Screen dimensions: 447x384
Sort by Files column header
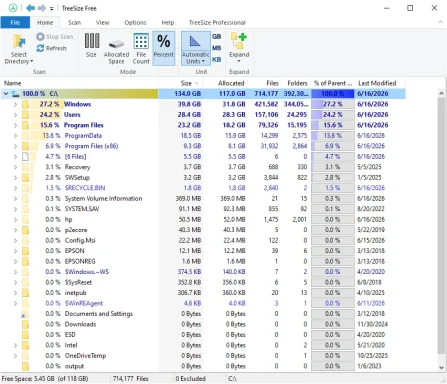(x=264, y=83)
